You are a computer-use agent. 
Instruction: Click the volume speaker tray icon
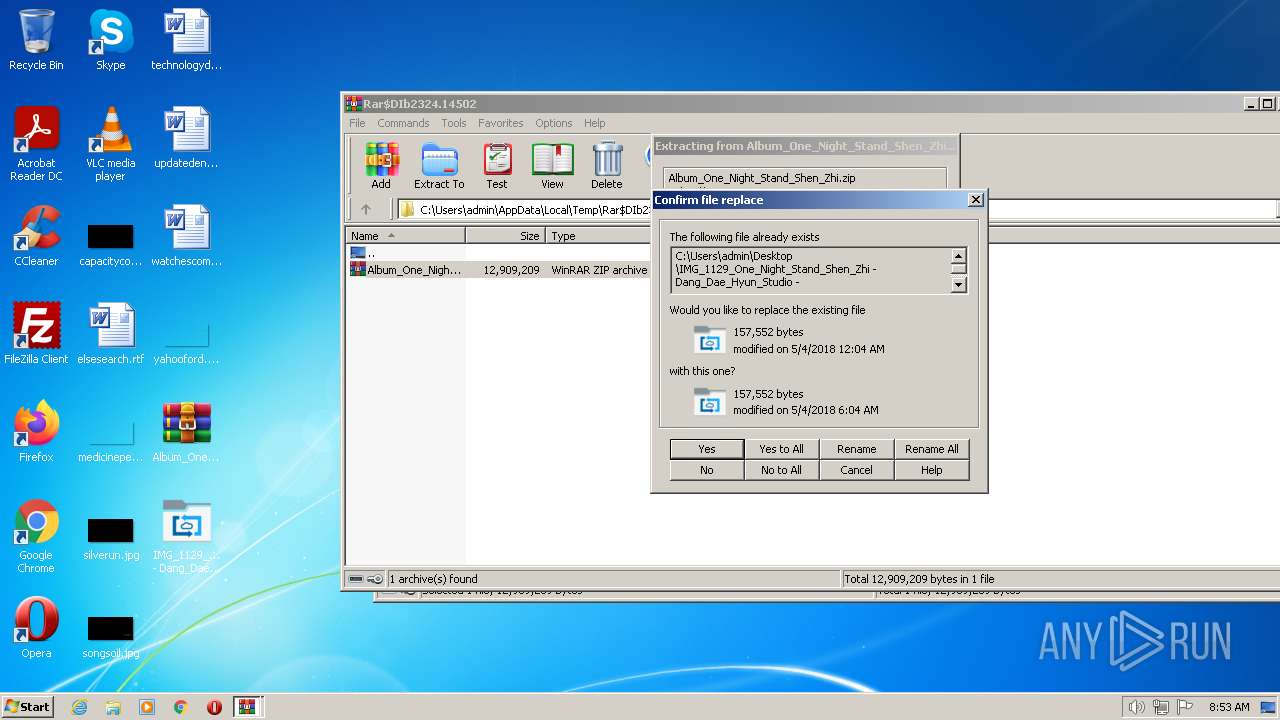pyautogui.click(x=1136, y=707)
